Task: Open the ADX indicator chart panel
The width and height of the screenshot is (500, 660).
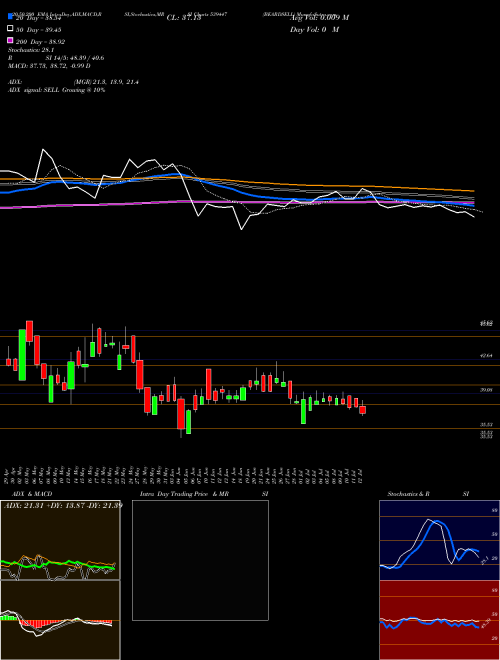Action: point(60,540)
